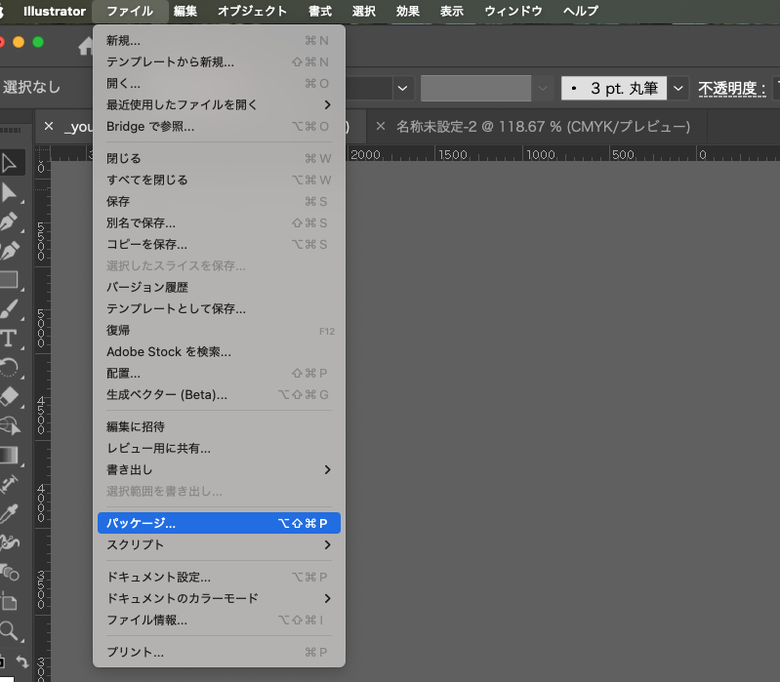Image resolution: width=780 pixels, height=682 pixels.
Task: Choose プリント... menu item
Action: click(219, 652)
